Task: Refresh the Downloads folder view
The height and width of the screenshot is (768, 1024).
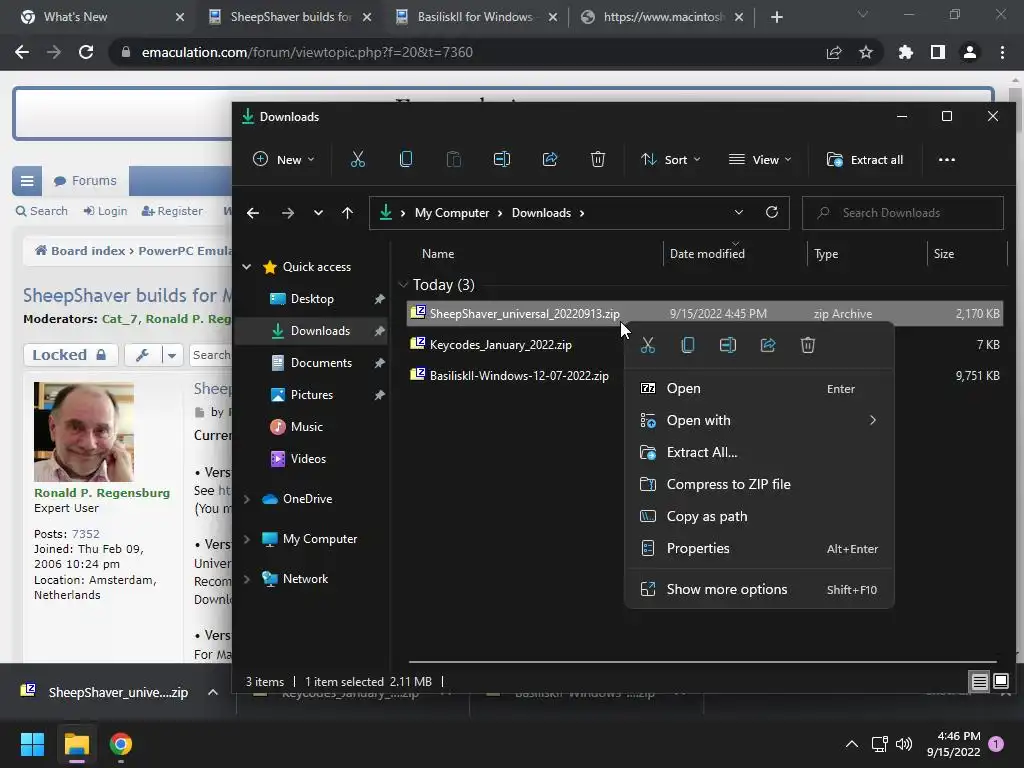Action: [772, 212]
